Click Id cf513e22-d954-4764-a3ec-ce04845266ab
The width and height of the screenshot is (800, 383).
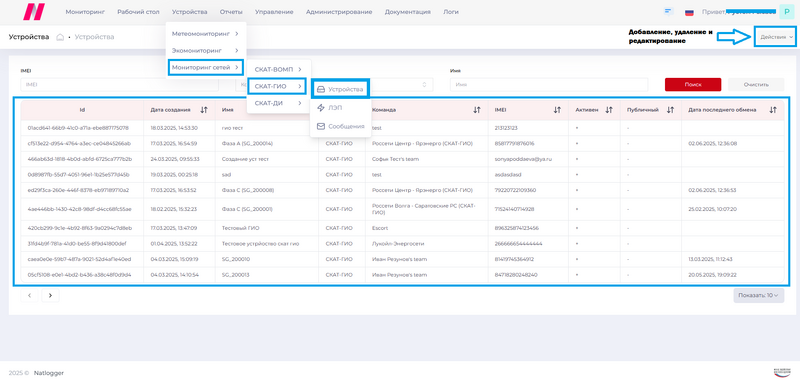[79, 143]
